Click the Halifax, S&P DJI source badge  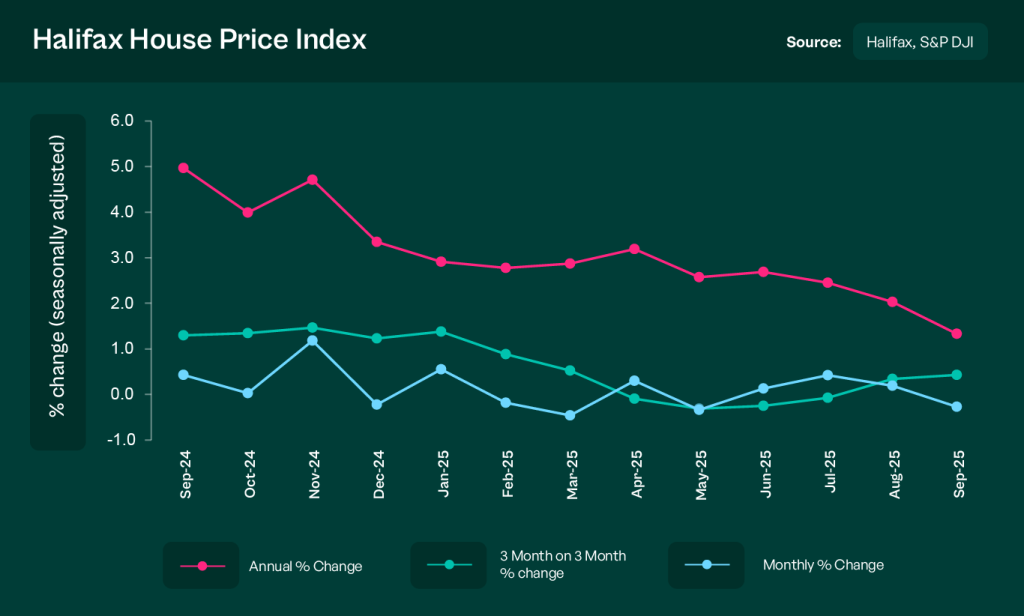[x=920, y=42]
